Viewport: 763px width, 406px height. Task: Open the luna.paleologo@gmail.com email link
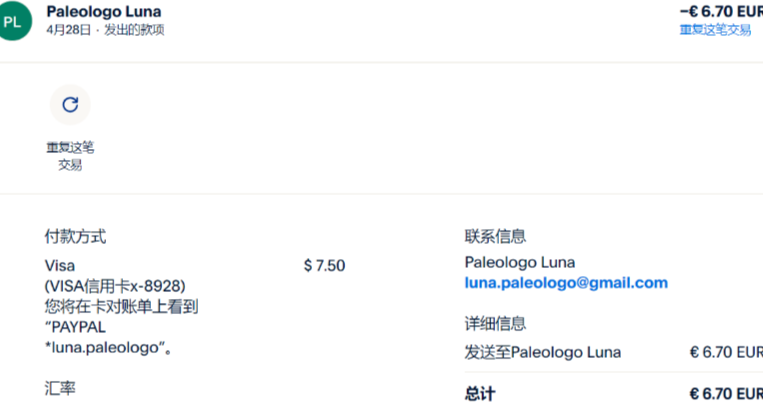coord(566,283)
